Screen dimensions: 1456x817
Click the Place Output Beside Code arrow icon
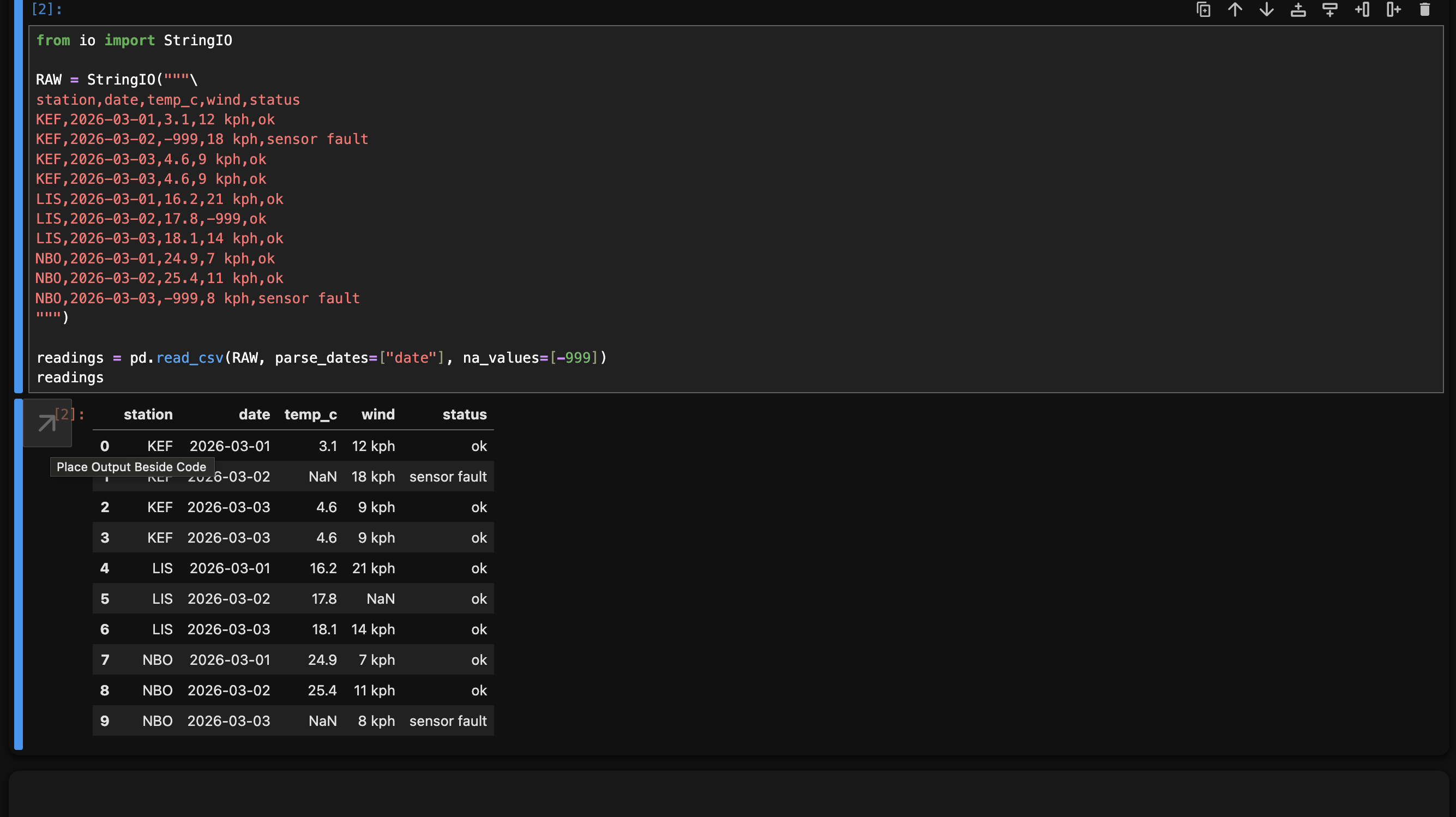[47, 423]
